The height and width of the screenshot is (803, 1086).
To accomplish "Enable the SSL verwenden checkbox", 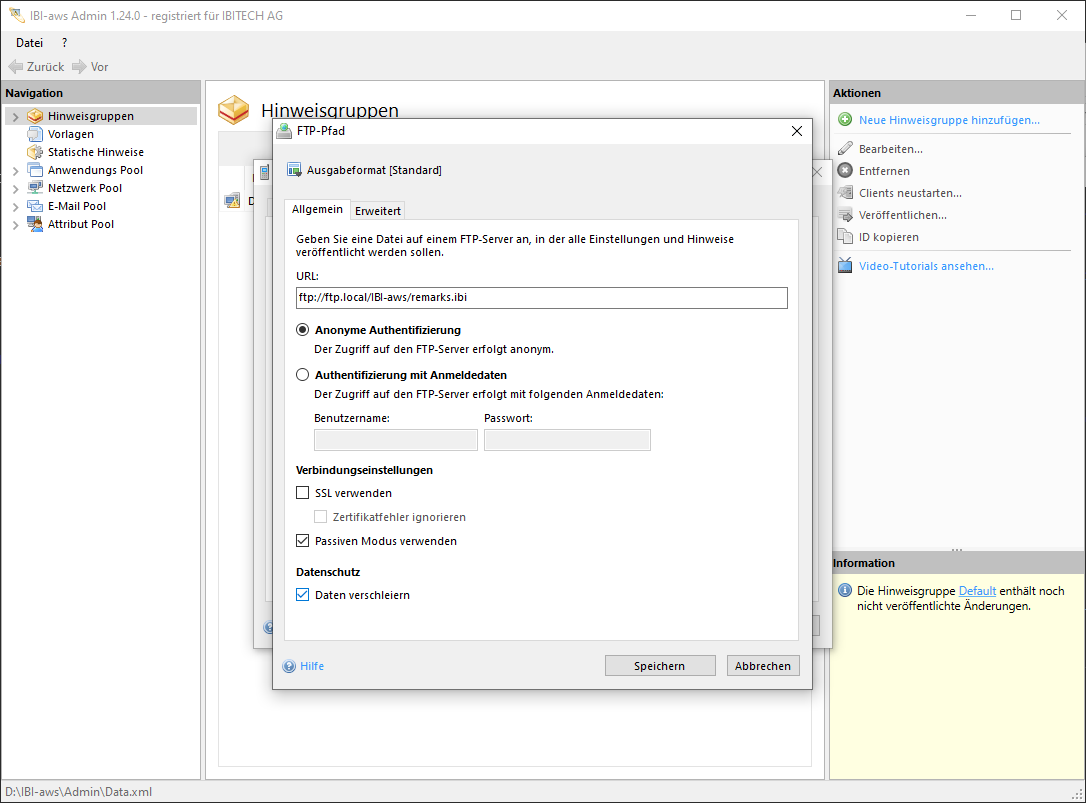I will pos(303,493).
